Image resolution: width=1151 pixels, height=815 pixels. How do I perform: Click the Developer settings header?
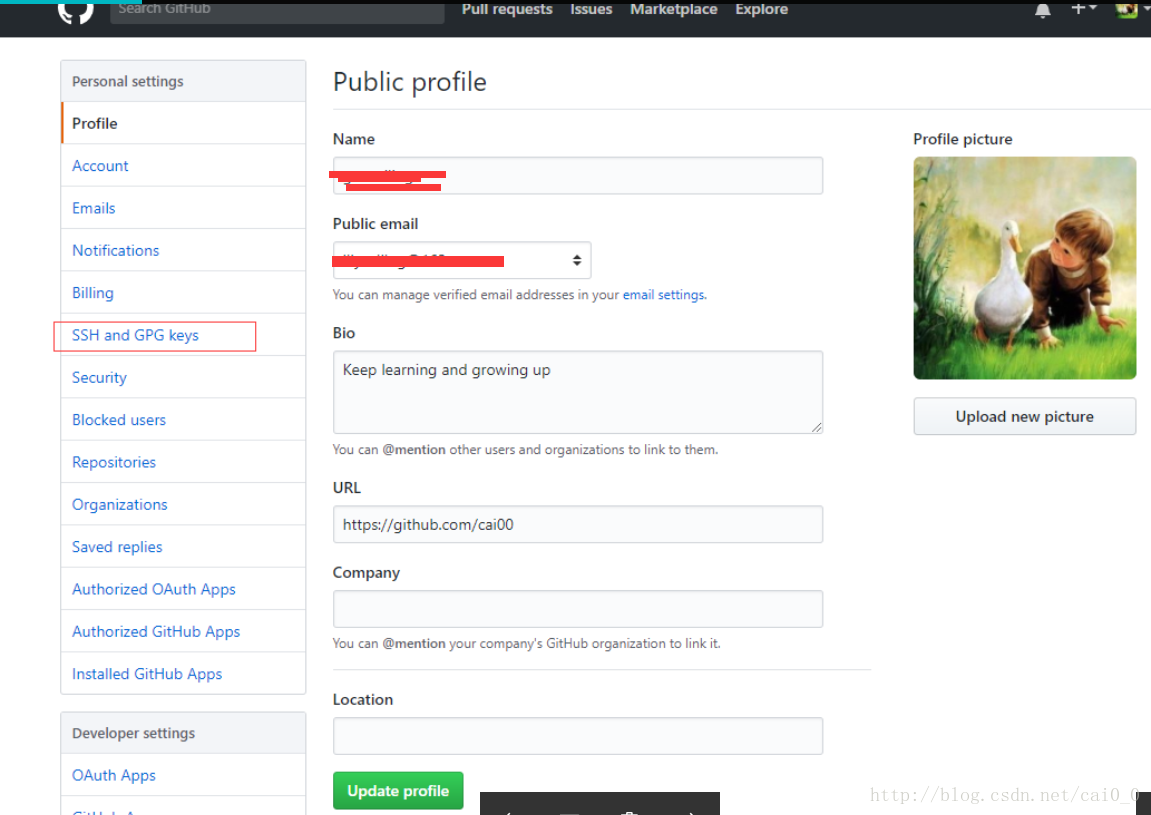pyautogui.click(x=184, y=733)
